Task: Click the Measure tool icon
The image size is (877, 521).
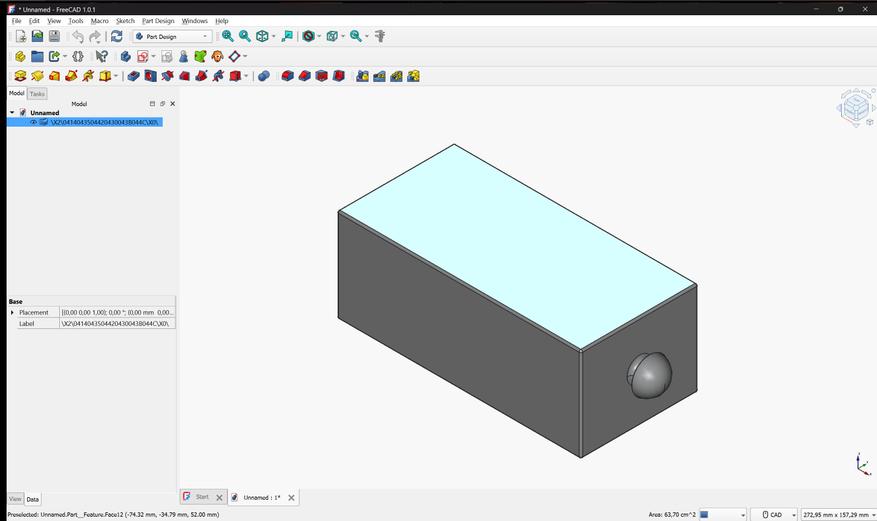Action: 380,36
